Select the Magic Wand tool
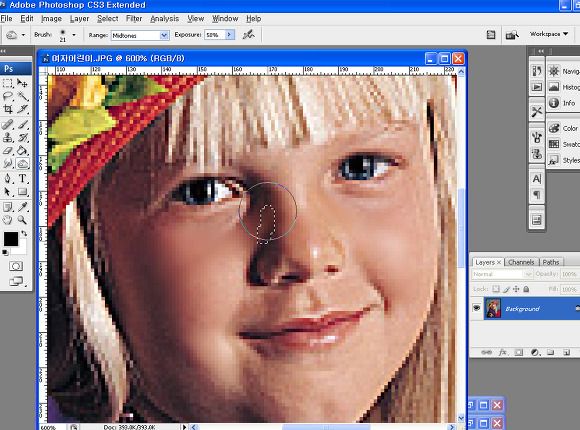Image resolution: width=580 pixels, height=430 pixels. 22,96
